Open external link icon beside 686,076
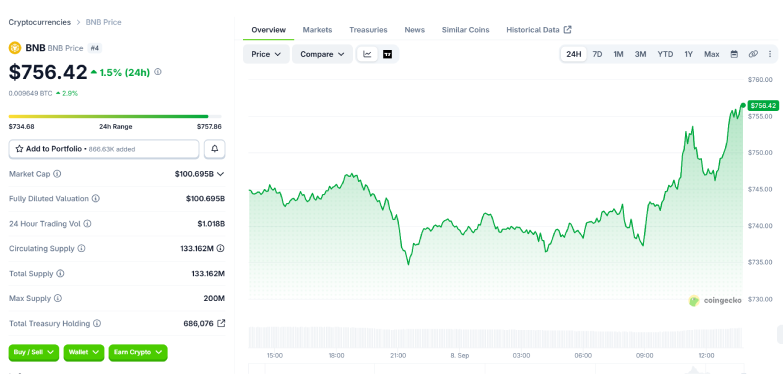This screenshot has height=388, width=783. click(221, 323)
